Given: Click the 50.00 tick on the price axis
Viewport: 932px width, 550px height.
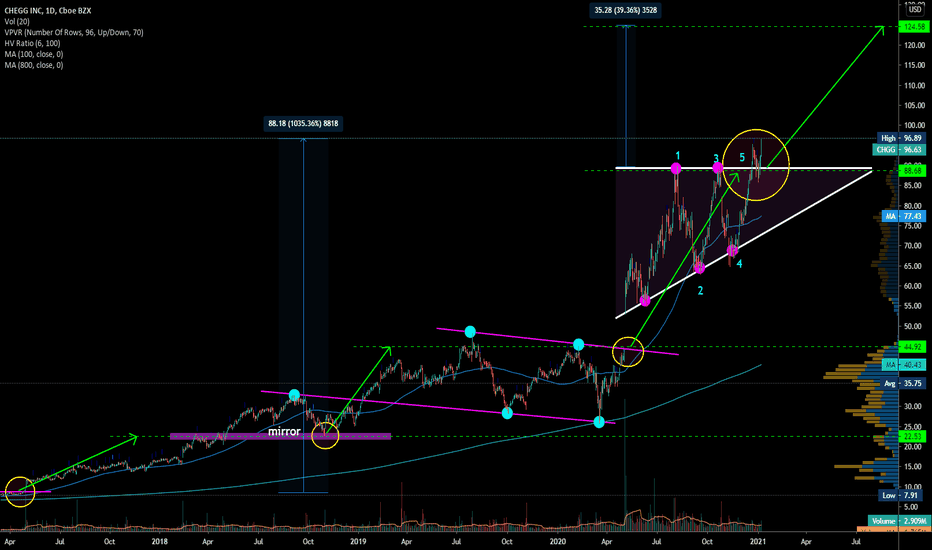Looking at the screenshot, I should point(915,326).
